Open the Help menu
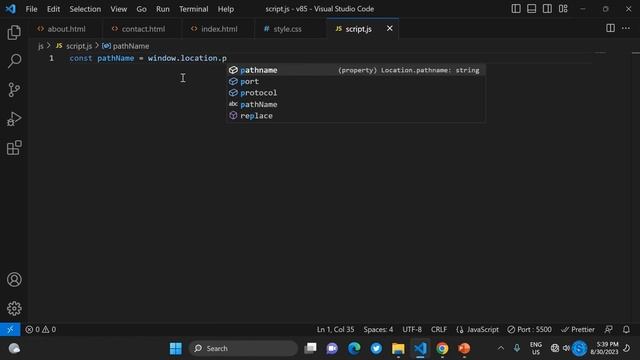This screenshot has width=640, height=360. coord(225,9)
